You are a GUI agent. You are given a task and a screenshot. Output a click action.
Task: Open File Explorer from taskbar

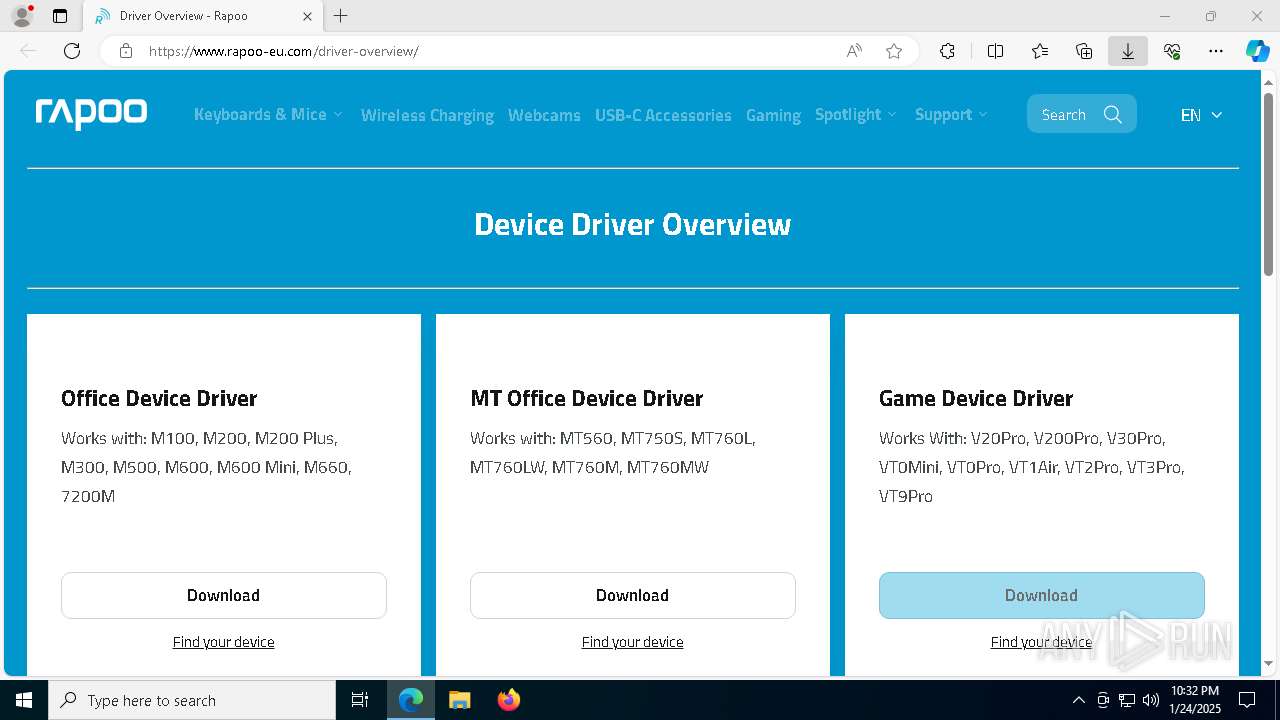tap(459, 700)
